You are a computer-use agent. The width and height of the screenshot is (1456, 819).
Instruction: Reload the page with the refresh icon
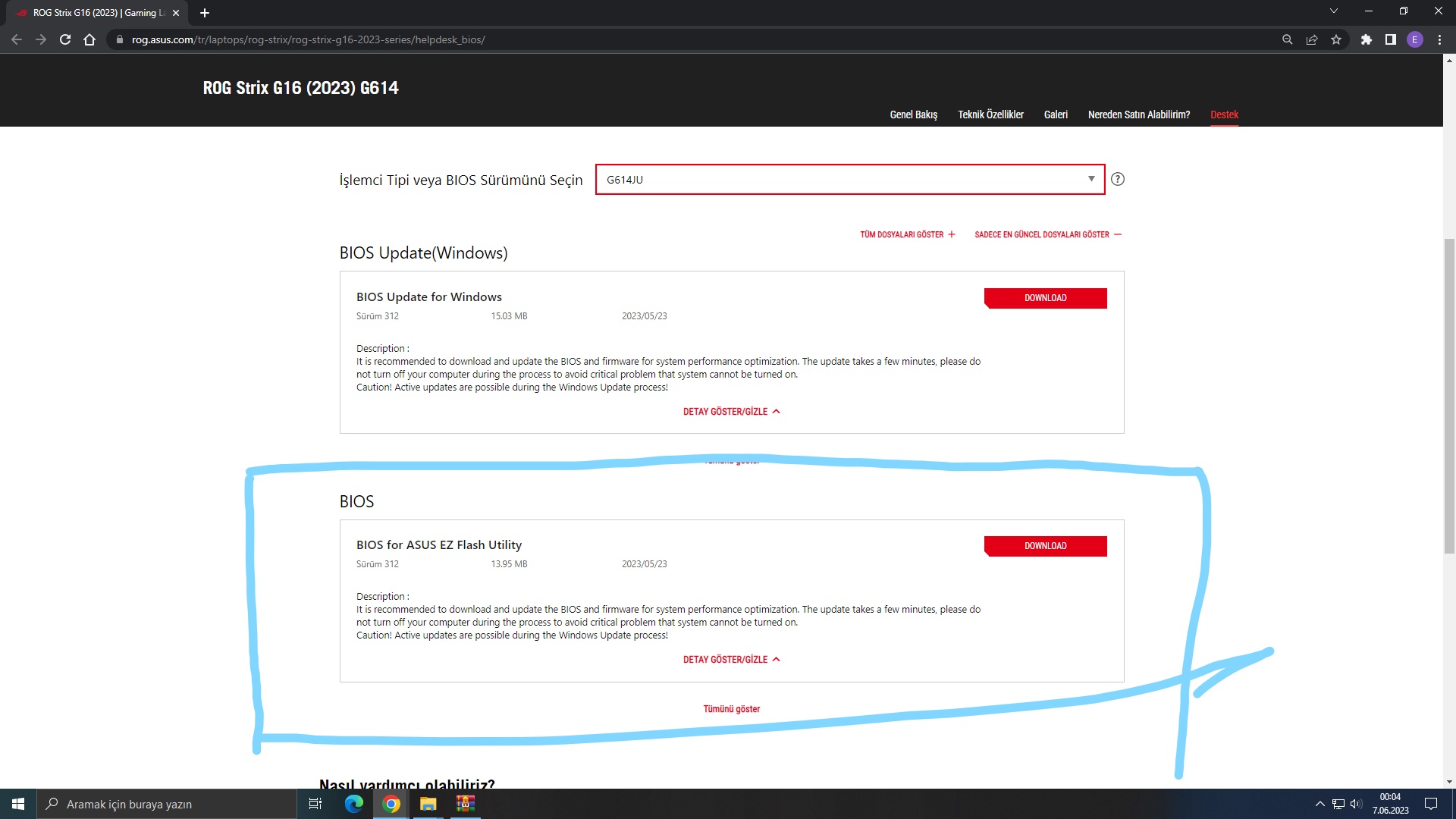coord(65,39)
